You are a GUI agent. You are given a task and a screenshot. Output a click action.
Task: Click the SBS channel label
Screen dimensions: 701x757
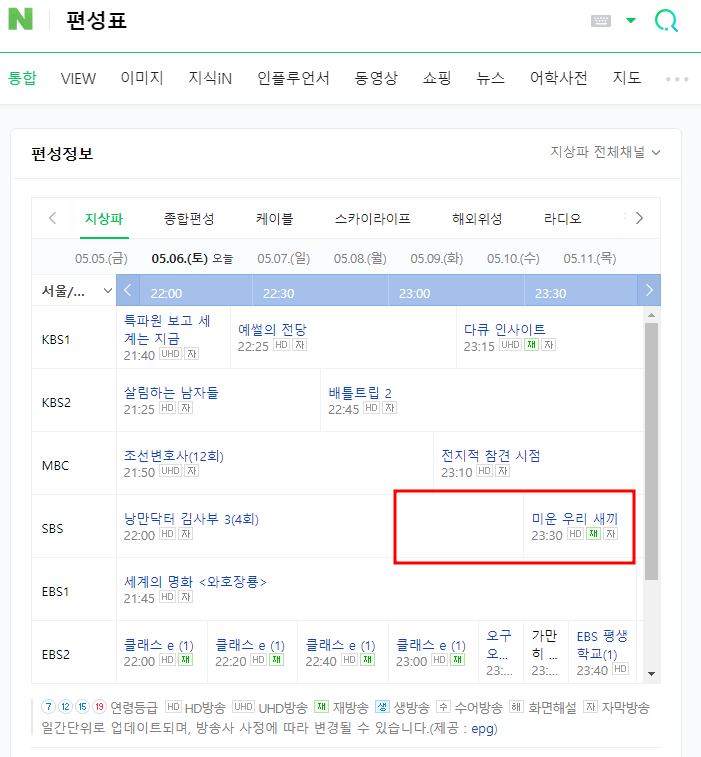52,529
